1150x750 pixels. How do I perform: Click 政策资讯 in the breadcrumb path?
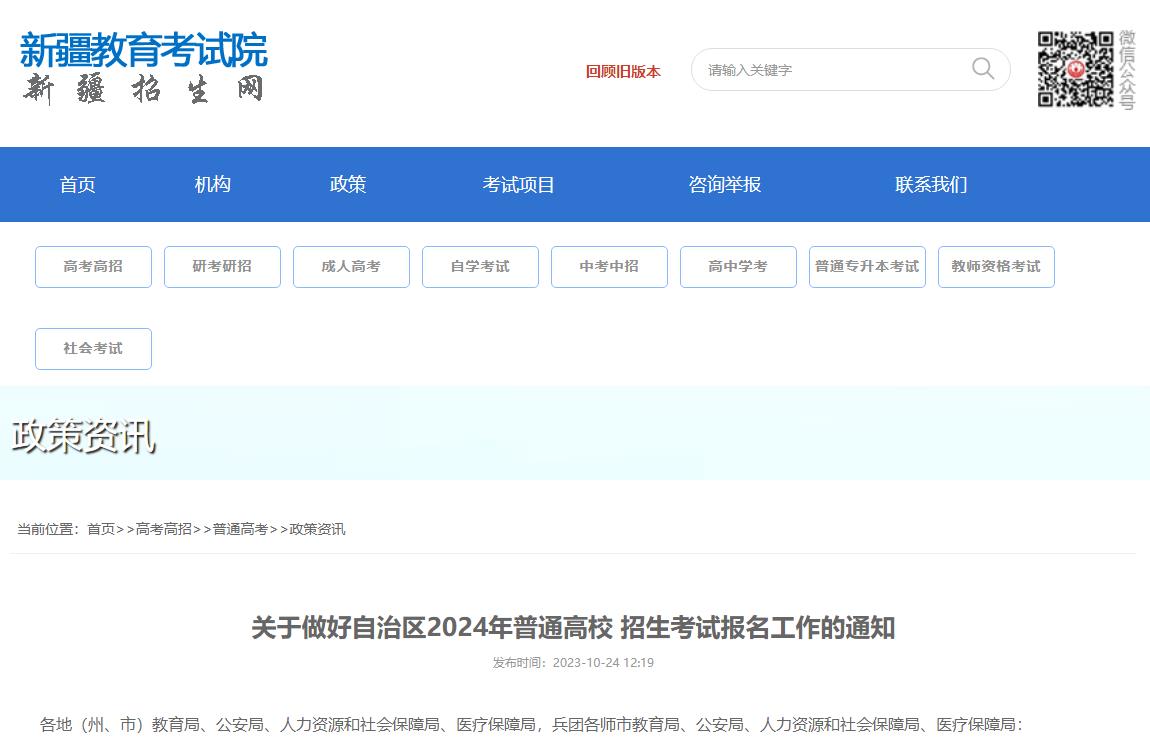318,529
